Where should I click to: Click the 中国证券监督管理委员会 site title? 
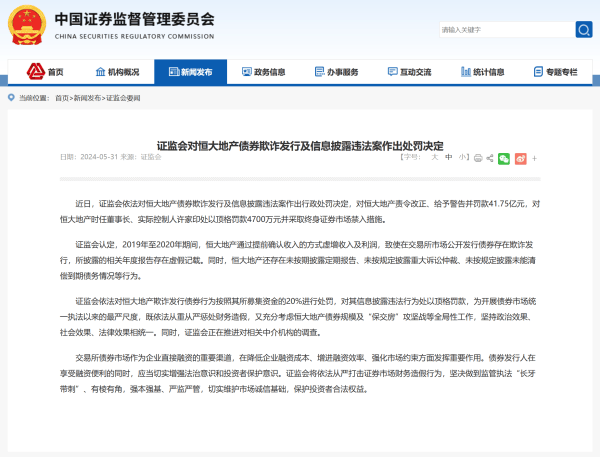click(x=135, y=19)
